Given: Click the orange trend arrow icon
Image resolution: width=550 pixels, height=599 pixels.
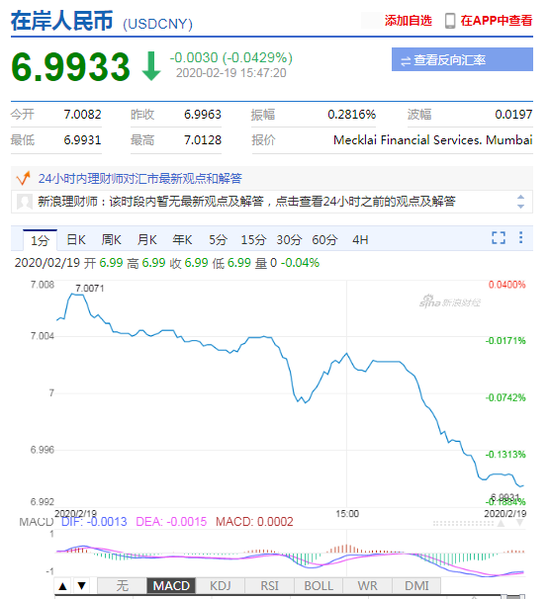Looking at the screenshot, I should (23, 178).
